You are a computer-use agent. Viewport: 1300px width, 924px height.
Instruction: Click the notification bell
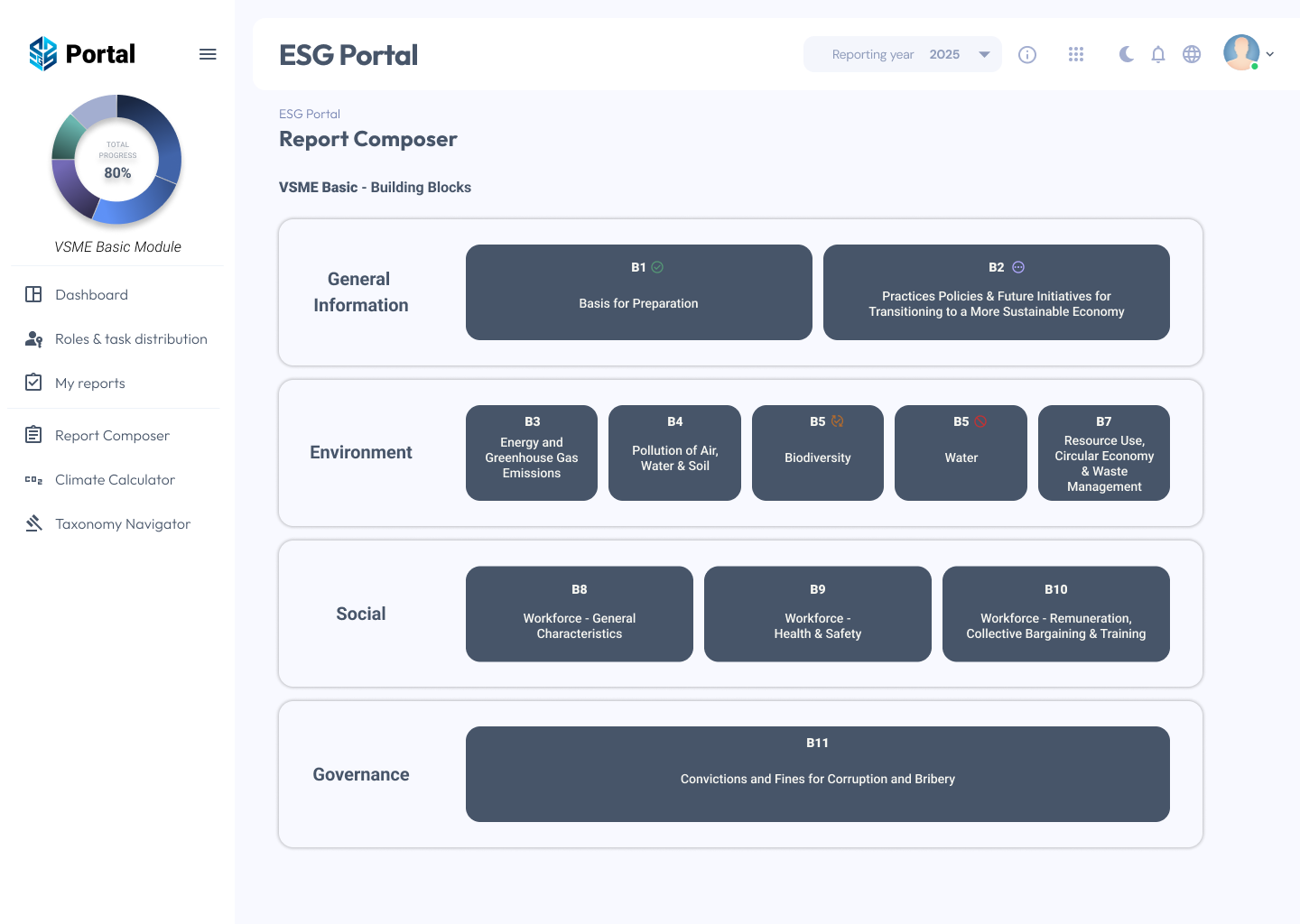[1158, 54]
